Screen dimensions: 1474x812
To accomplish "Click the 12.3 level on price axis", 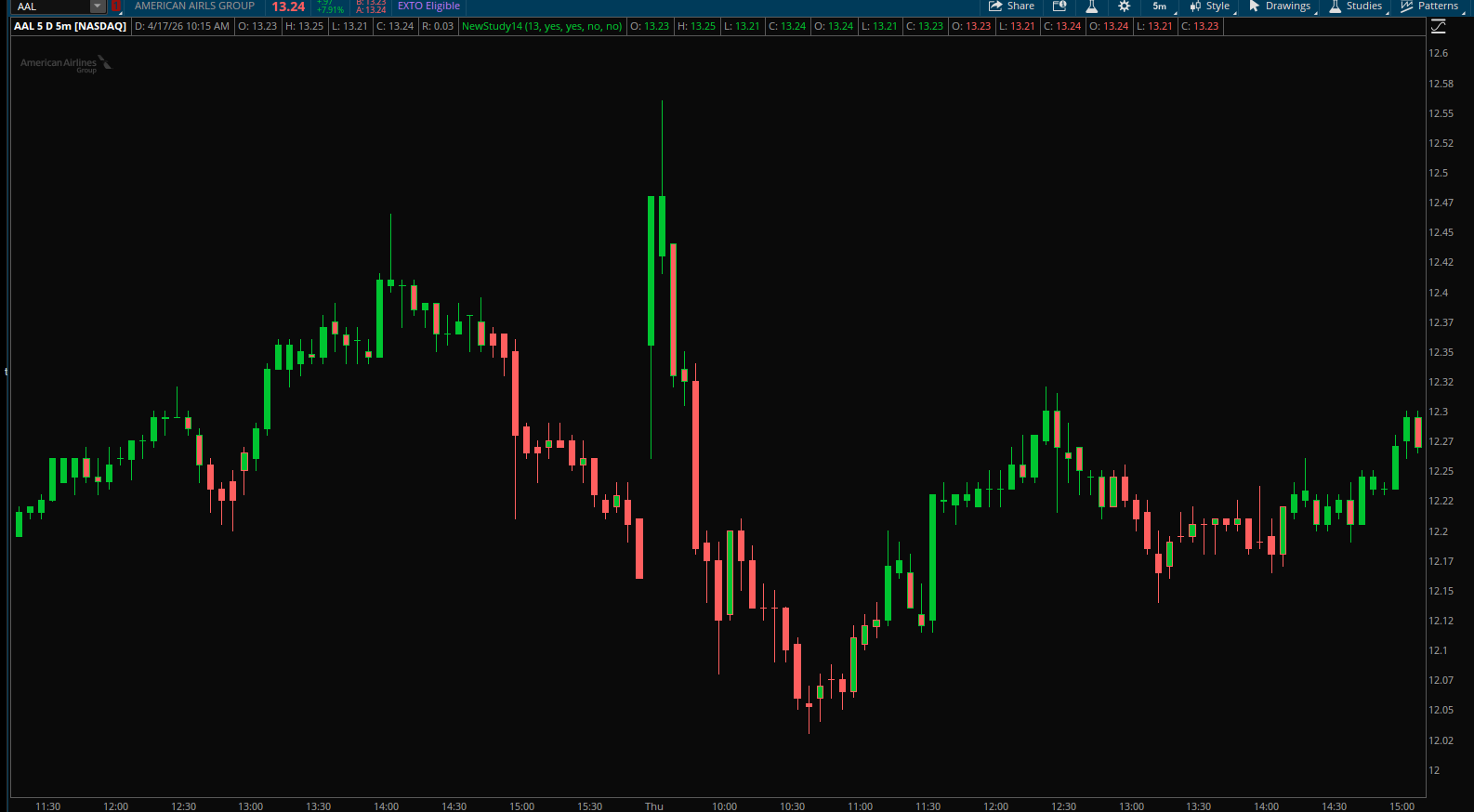I will (x=1438, y=412).
